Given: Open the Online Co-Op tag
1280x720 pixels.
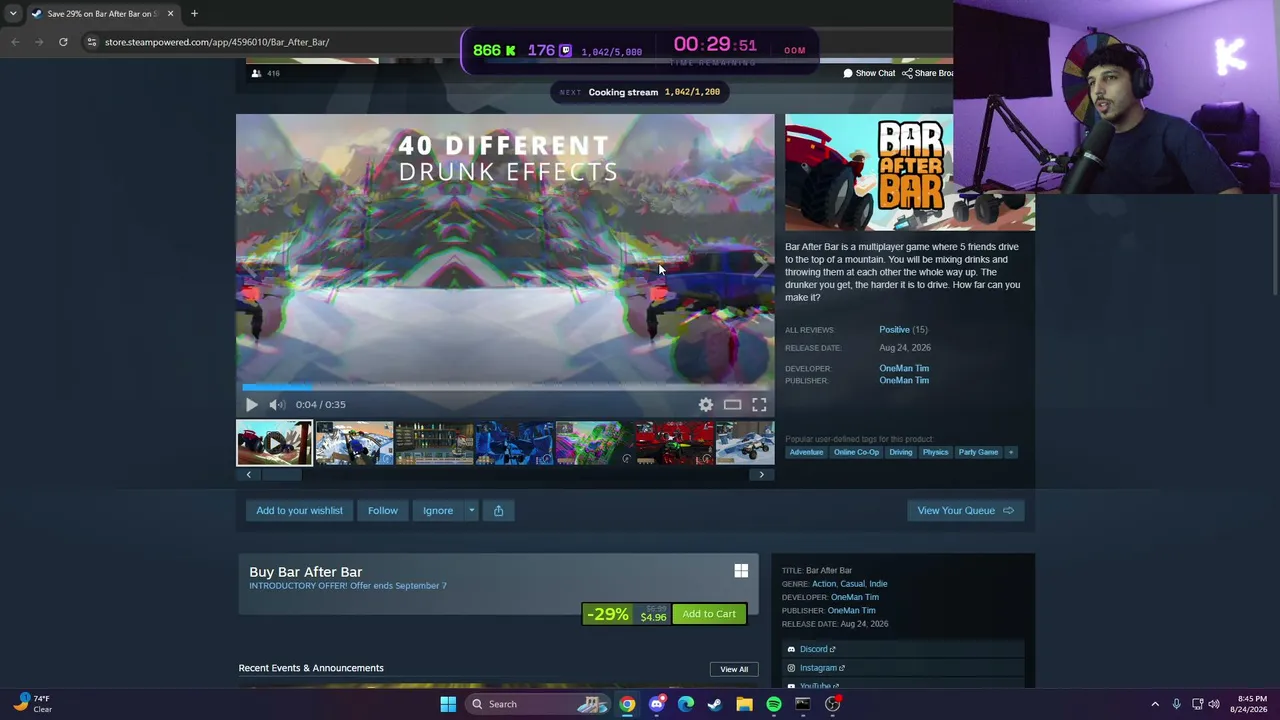Looking at the screenshot, I should [x=856, y=452].
